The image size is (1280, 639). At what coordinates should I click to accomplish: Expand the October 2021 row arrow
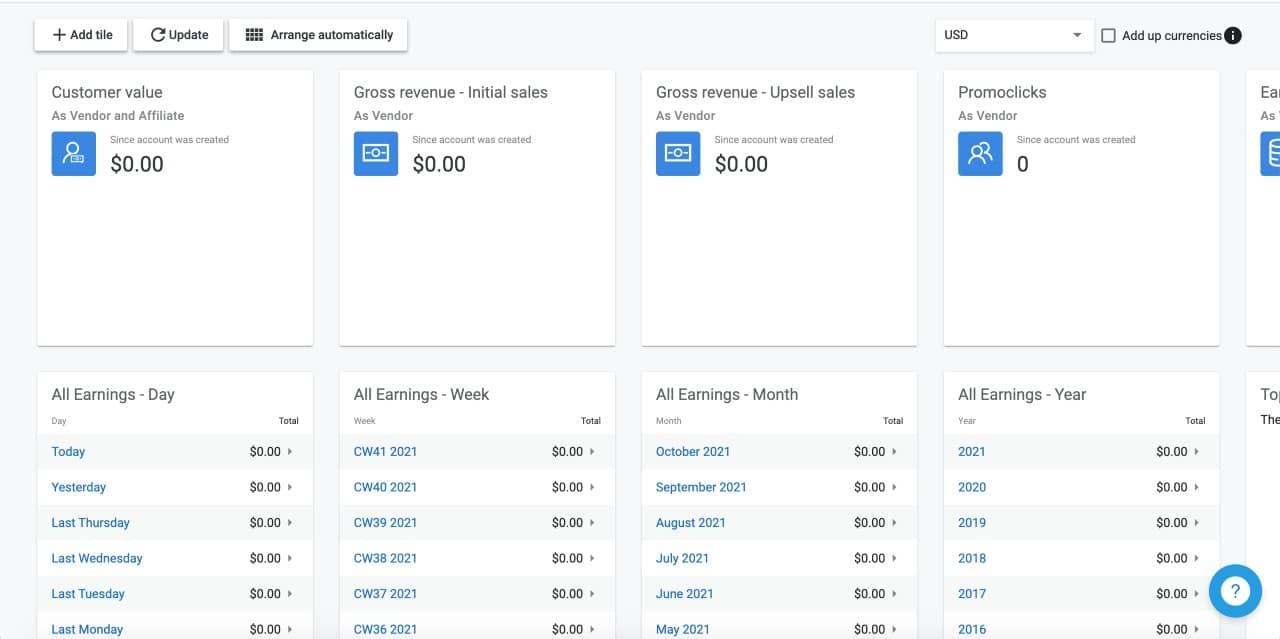(894, 452)
